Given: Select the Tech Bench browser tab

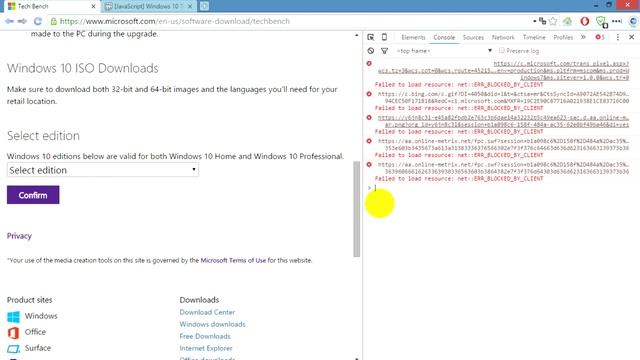Looking at the screenshot, I should (51, 7).
